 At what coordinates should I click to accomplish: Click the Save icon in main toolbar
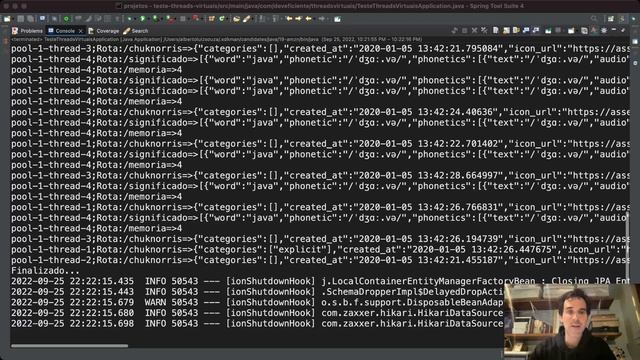tap(21, 19)
